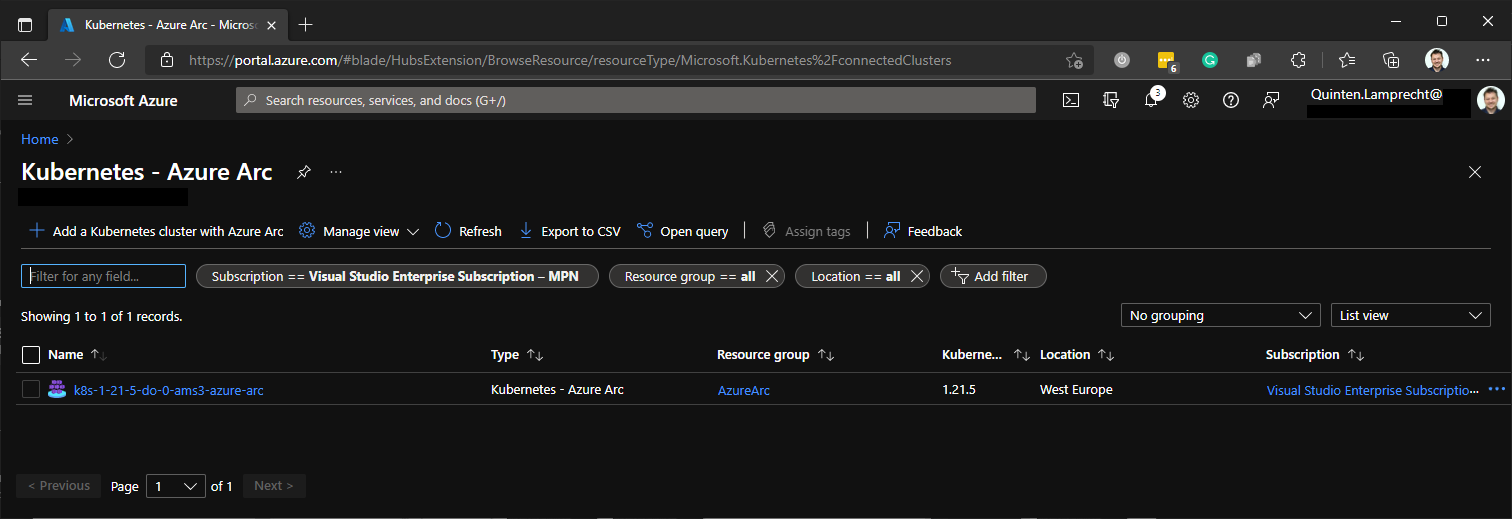This screenshot has width=1512, height=519.
Task: Tick the checkbox for k8s-1-21-5-do-0-ams3-azure-arc row
Action: [x=31, y=390]
